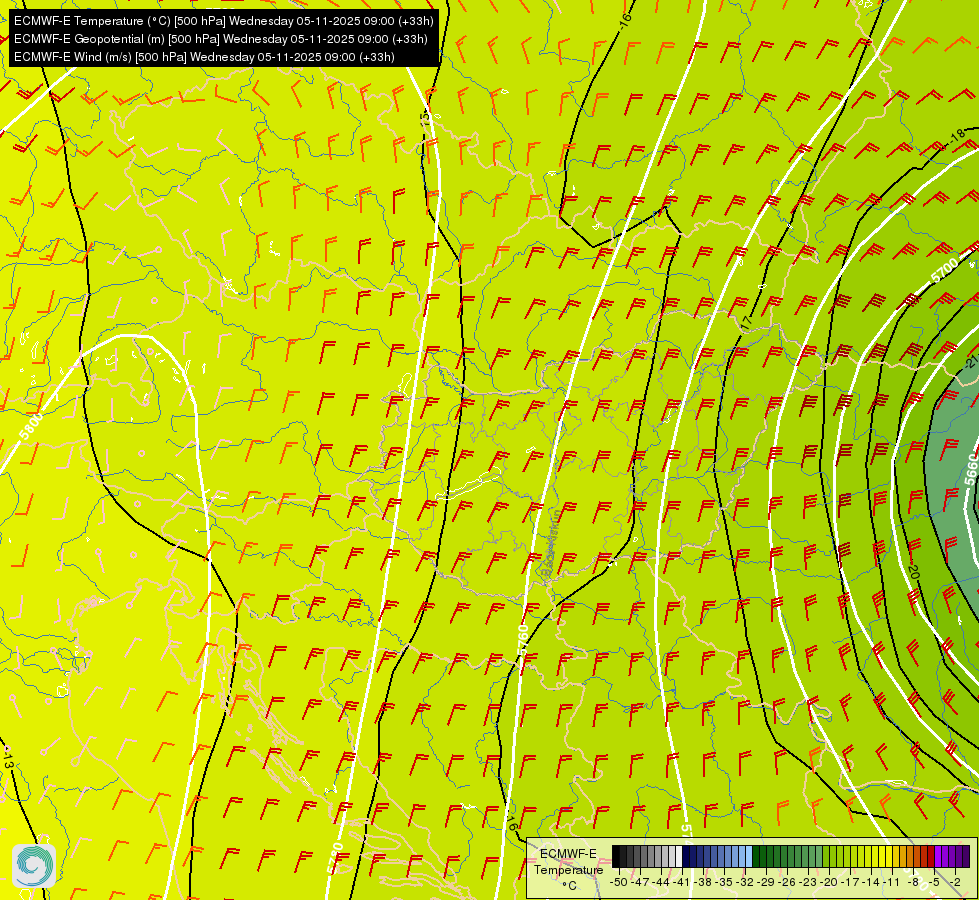The height and width of the screenshot is (900, 979).
Task: Click the -20 legend value
Action: coord(829,882)
